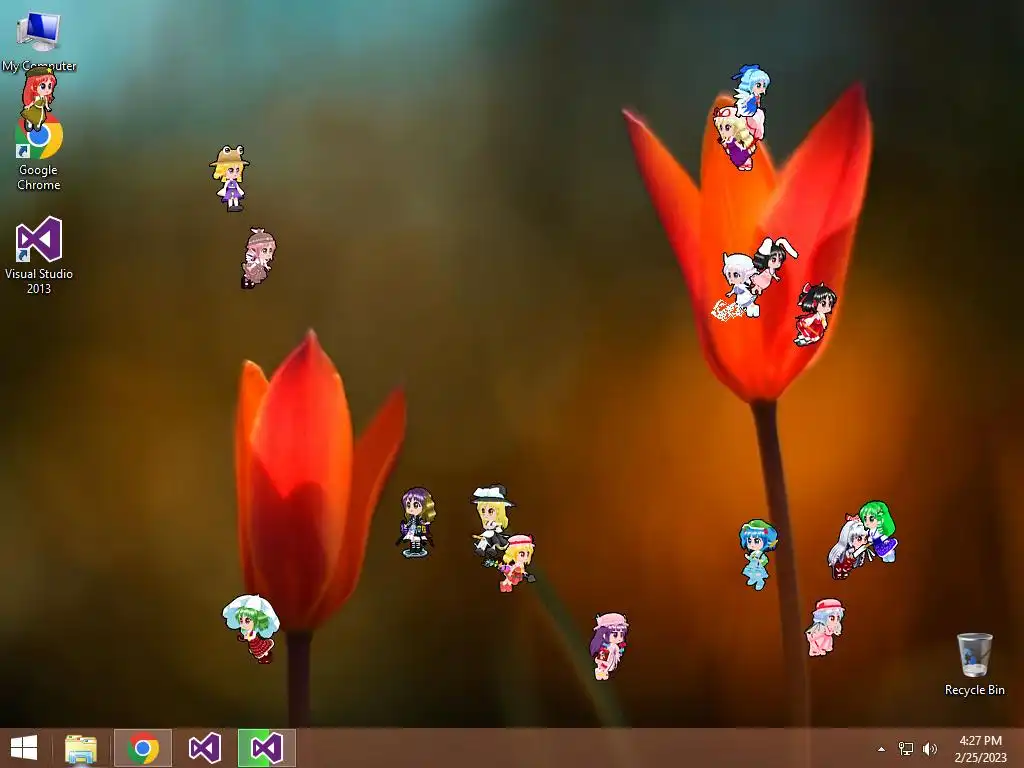Click the blue-haired mascot with green cap
1024x768 pixels.
[x=758, y=554]
